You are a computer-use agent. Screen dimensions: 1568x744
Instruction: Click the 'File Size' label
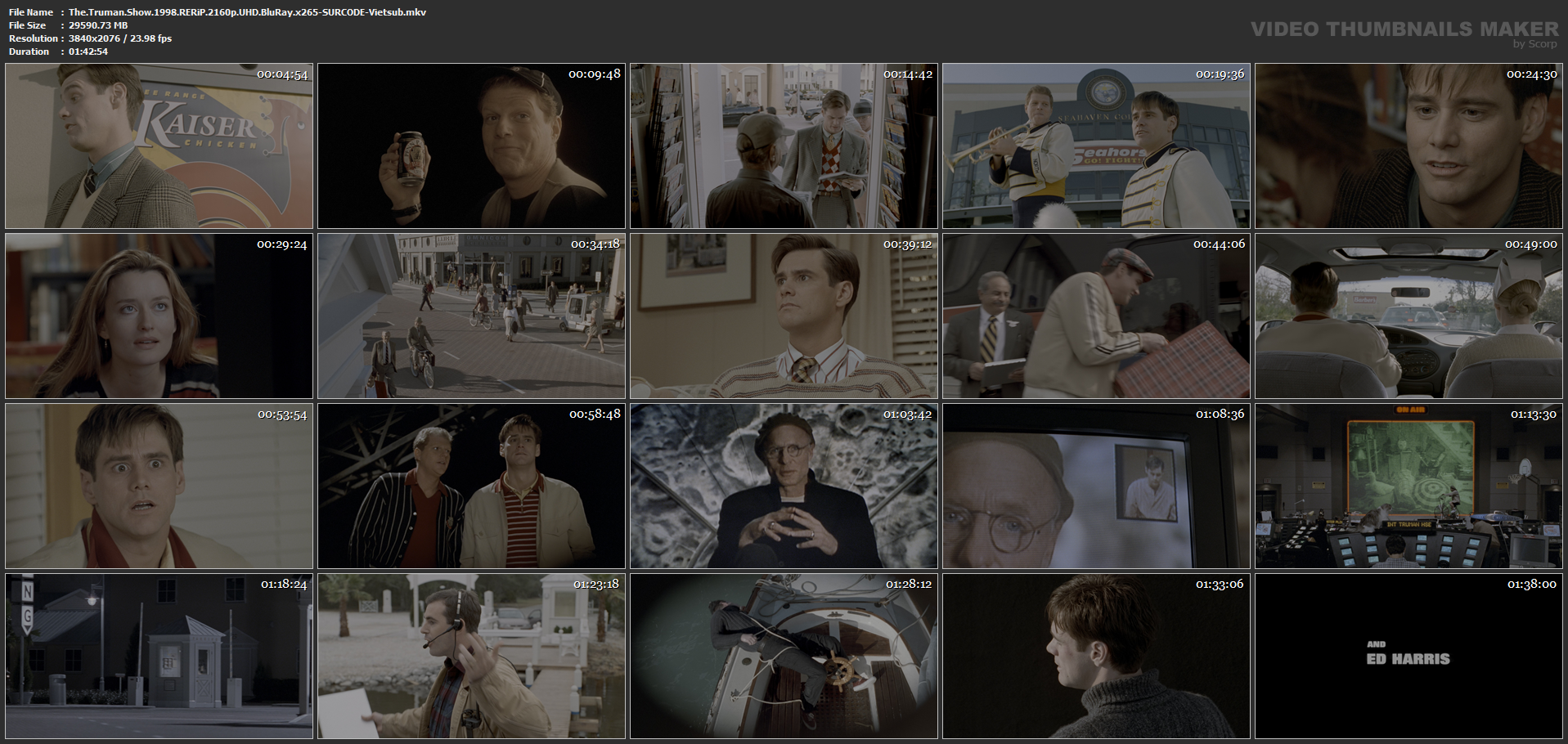tap(28, 25)
